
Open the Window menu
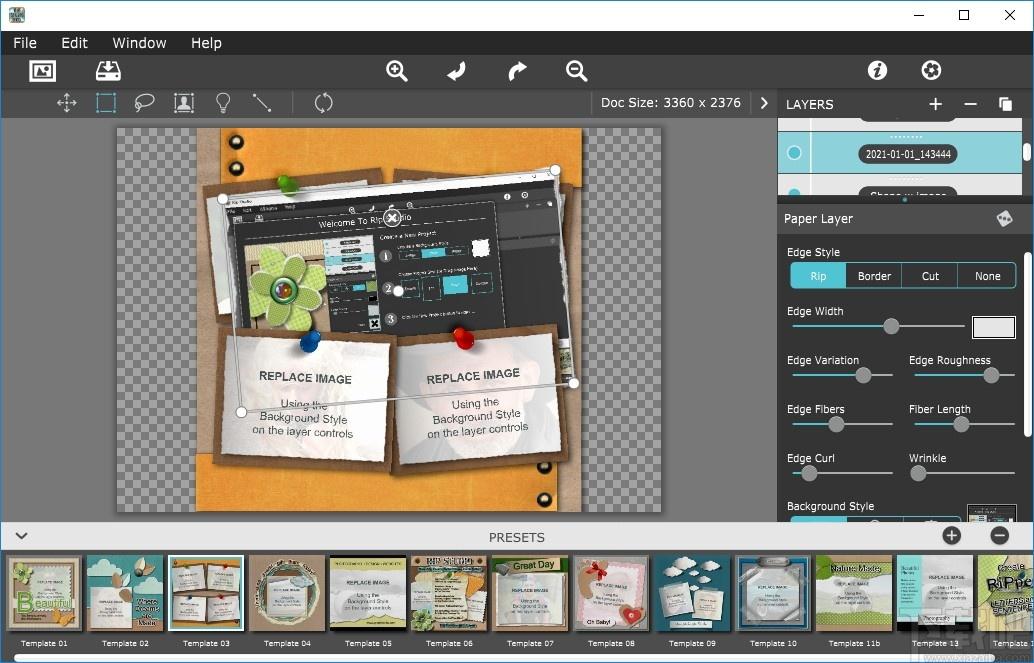[139, 43]
